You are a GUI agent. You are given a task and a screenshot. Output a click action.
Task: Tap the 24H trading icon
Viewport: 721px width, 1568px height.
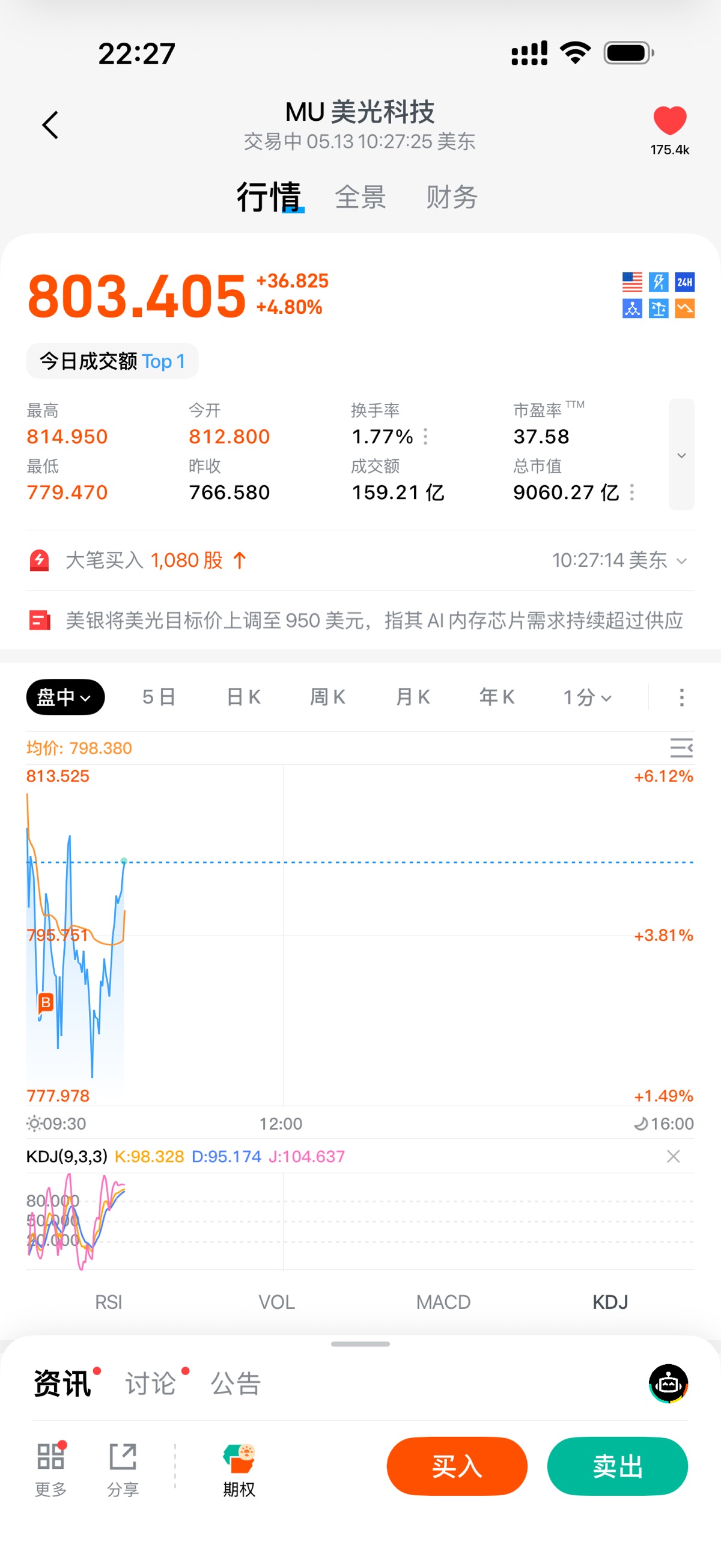click(684, 282)
